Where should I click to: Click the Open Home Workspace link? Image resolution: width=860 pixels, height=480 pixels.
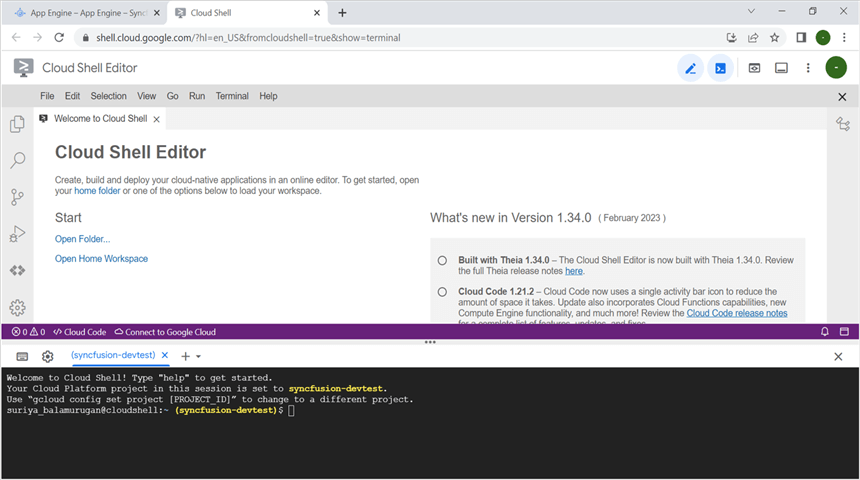click(x=101, y=259)
